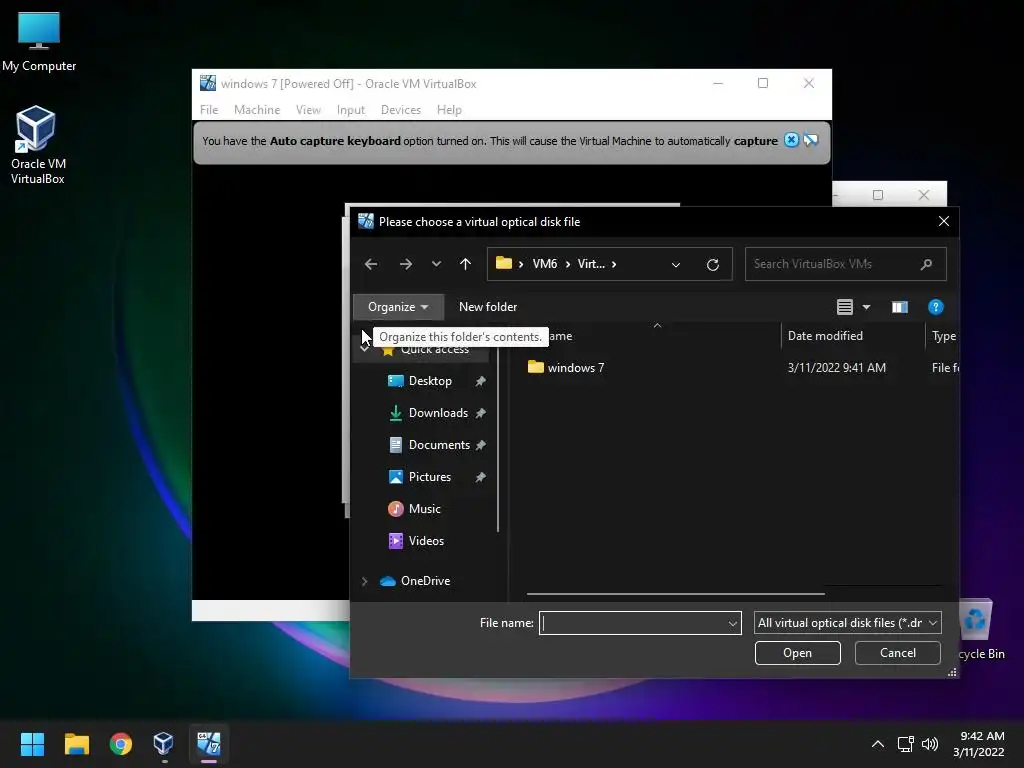Toggle the preview pane
Image resolution: width=1024 pixels, height=768 pixels.
point(900,307)
